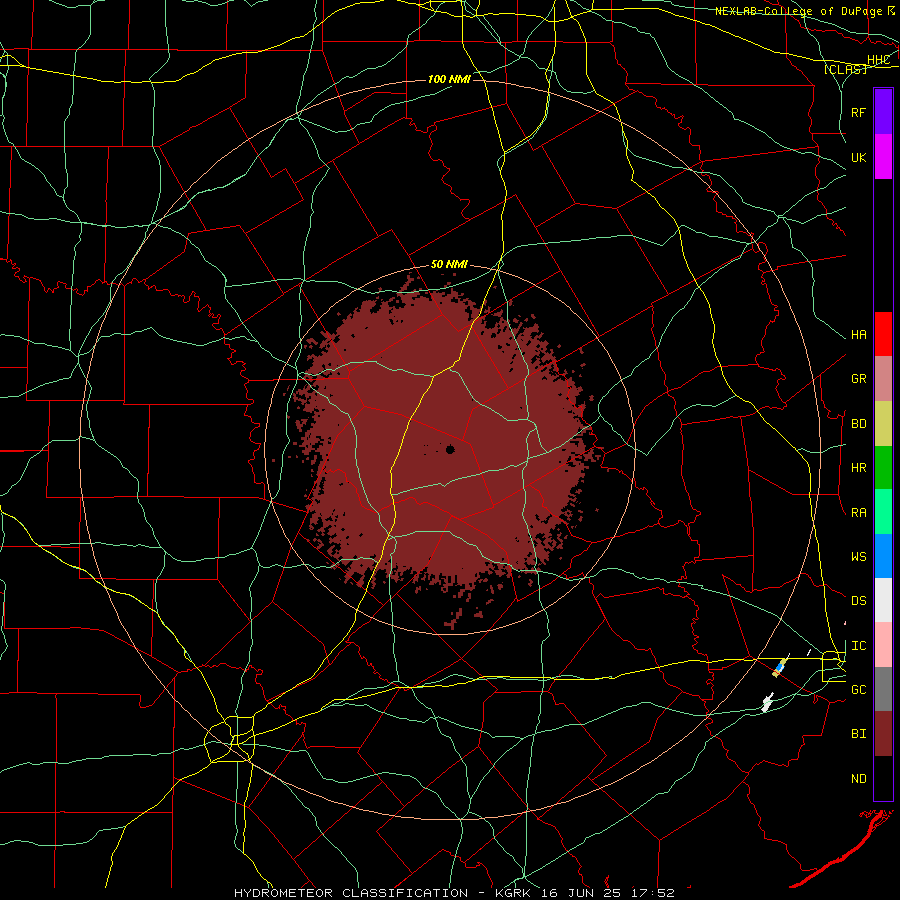Click the black radar site dot at center
Image resolution: width=900 pixels, height=900 pixels.
click(450, 449)
